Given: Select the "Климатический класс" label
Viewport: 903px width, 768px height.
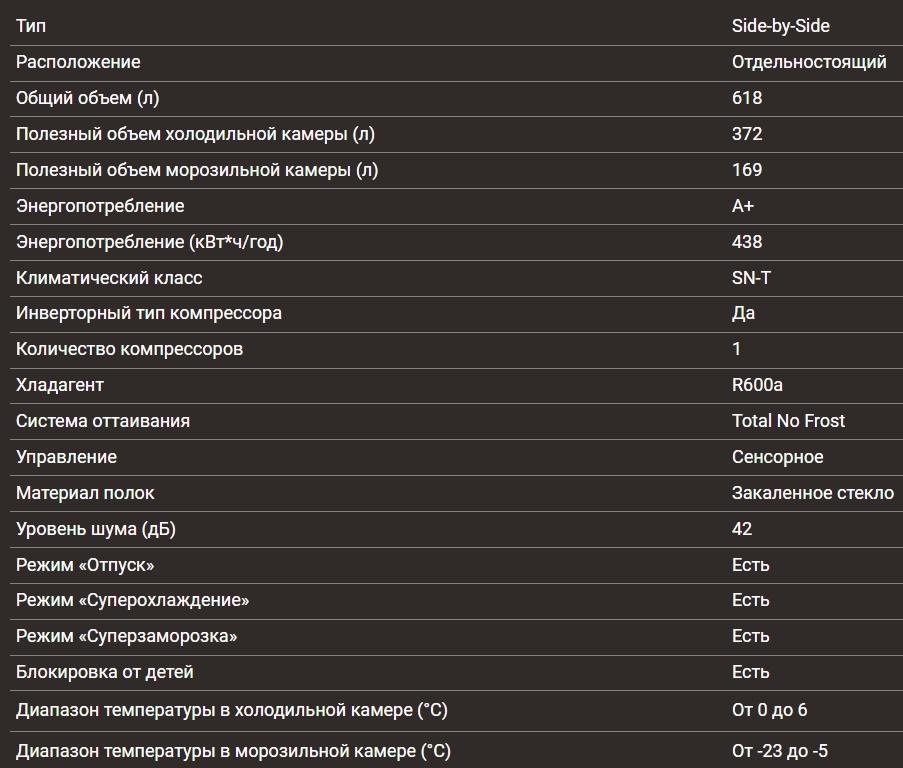Looking at the screenshot, I should click(x=109, y=278).
